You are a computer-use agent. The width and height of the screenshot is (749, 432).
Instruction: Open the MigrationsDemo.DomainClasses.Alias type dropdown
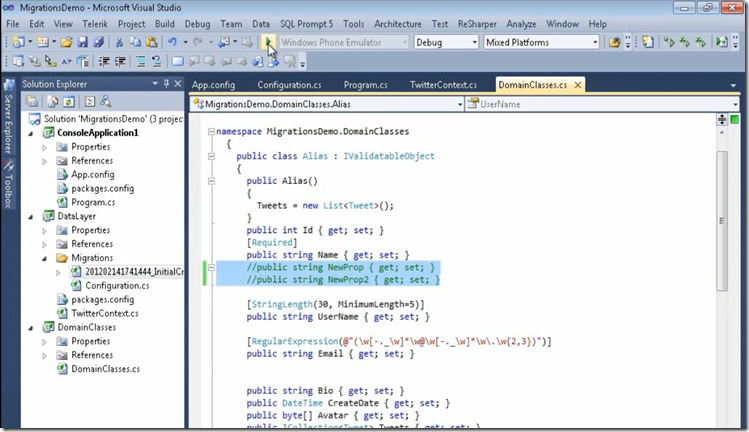[327, 104]
